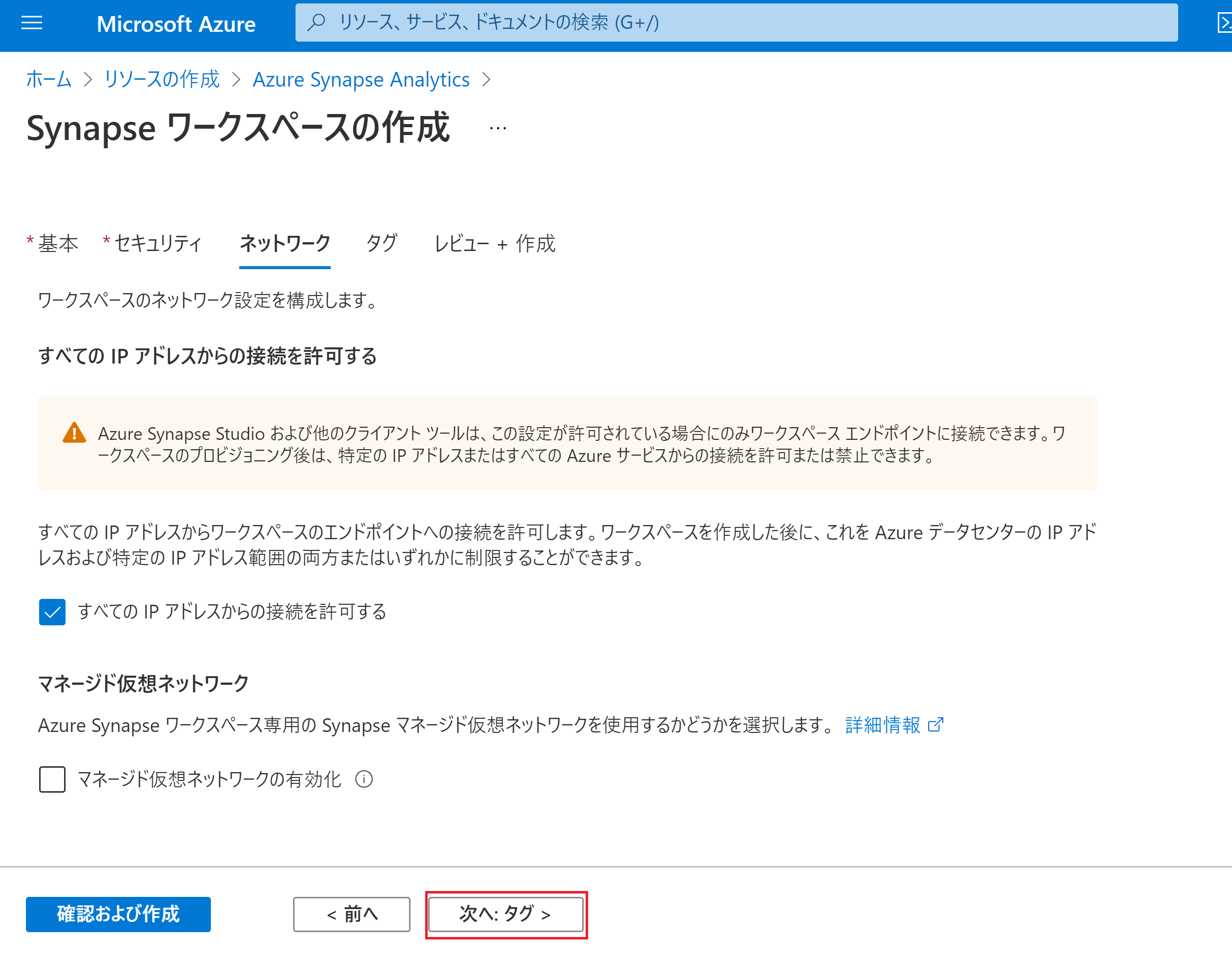Click info icon beside マネージド仮想ネットワークの有効化
Viewport: 1232px width, 960px height.
point(364,779)
